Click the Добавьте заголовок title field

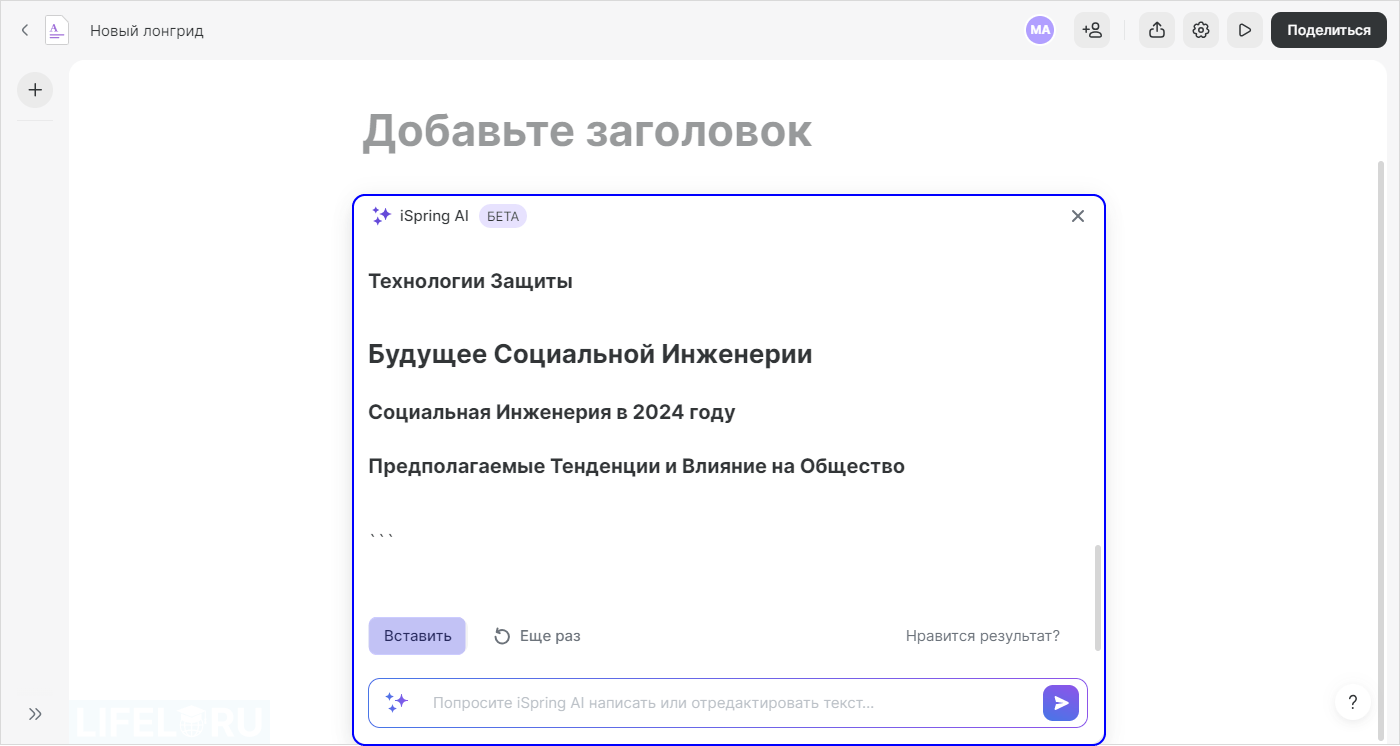click(x=588, y=131)
